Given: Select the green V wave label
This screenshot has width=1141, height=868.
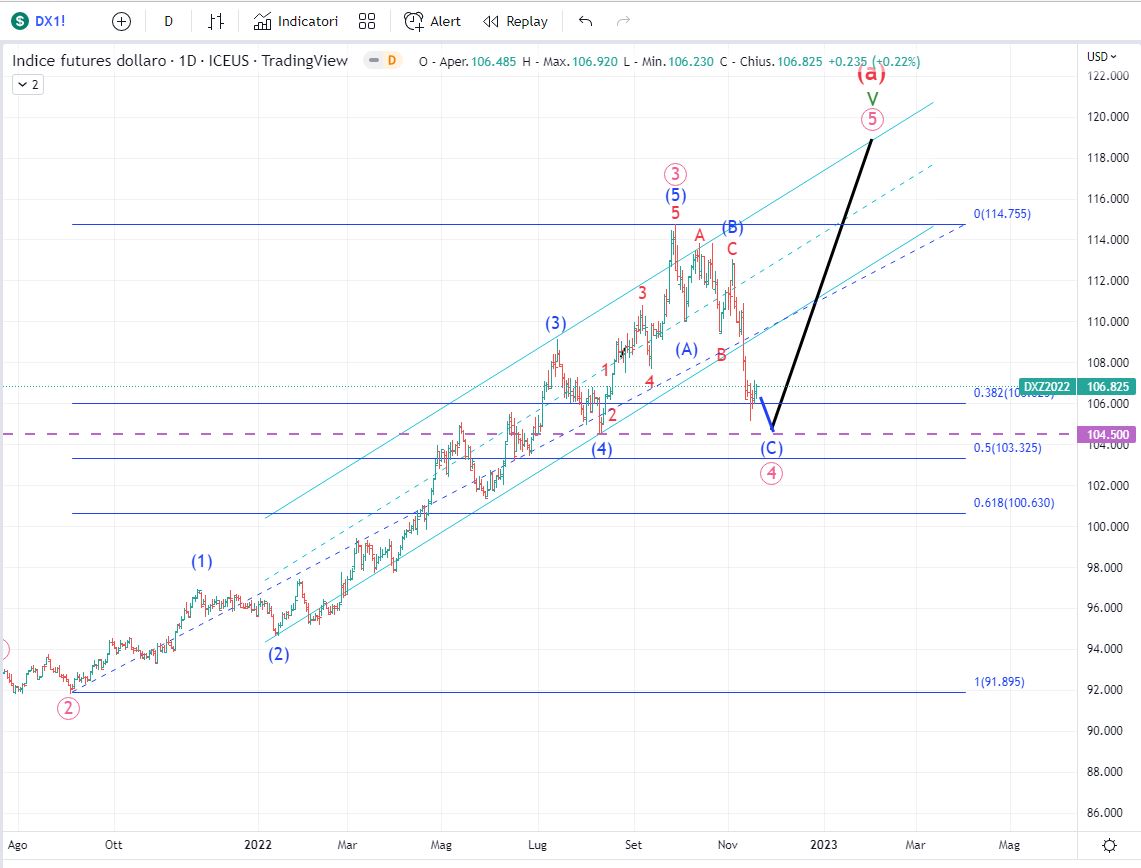Looking at the screenshot, I should click(872, 98).
